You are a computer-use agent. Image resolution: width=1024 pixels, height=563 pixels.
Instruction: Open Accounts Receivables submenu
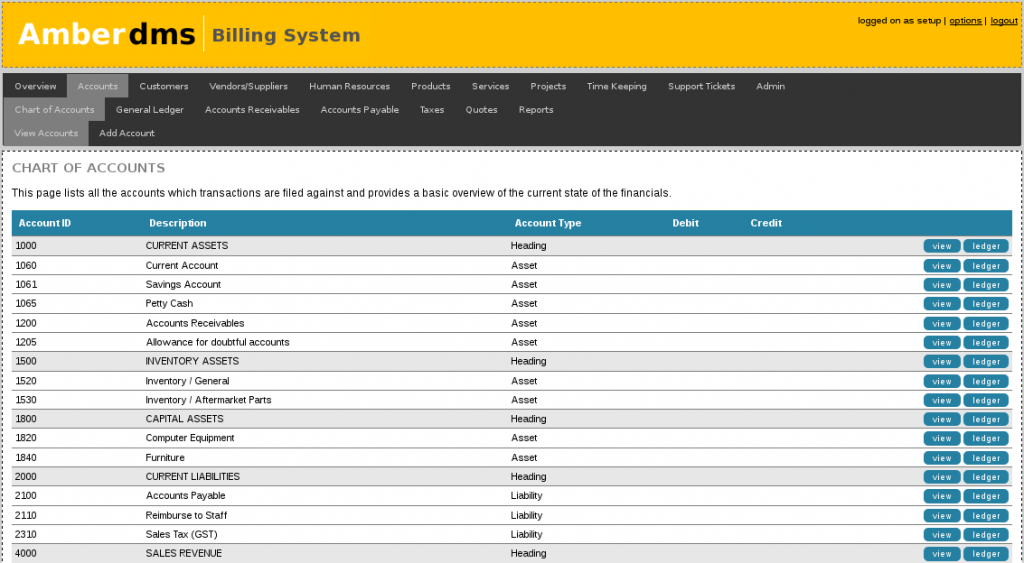tap(252, 110)
